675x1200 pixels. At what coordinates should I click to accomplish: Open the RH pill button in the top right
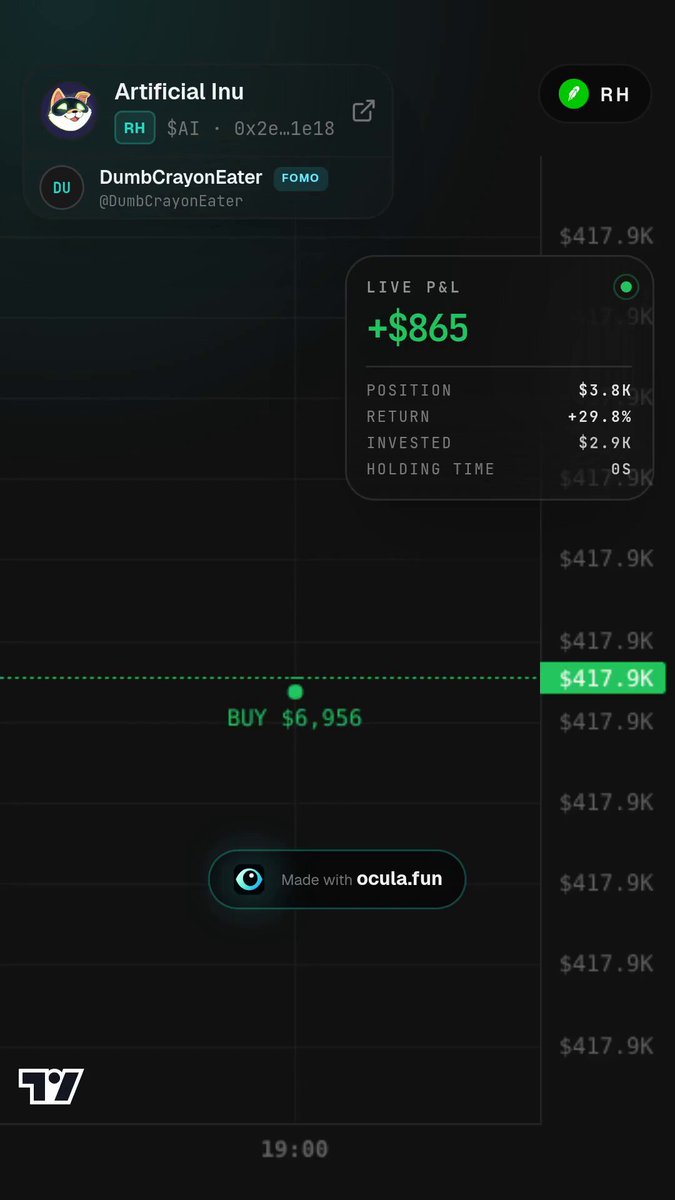[x=595, y=95]
